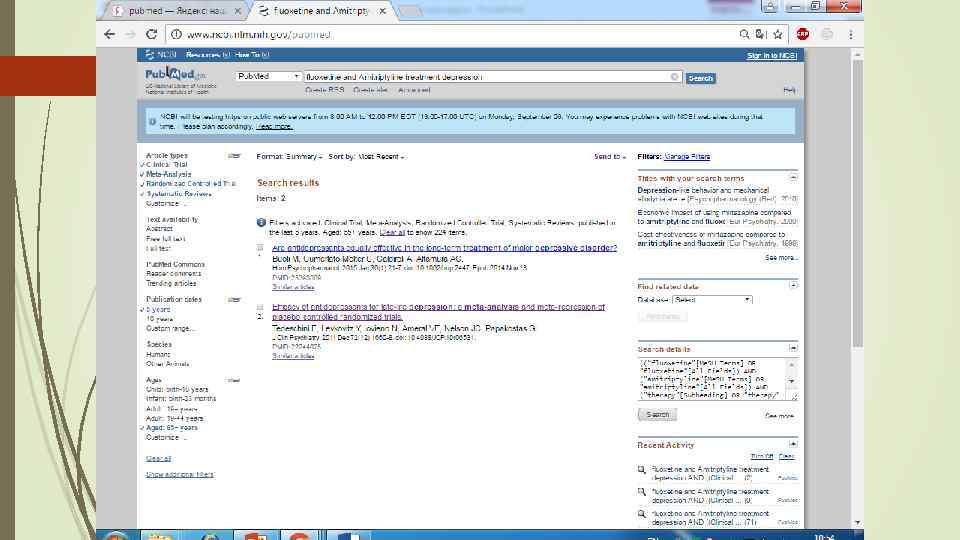This screenshot has width=960, height=540.
Task: Open the Resources menu in NCBI header
Action: (x=208, y=55)
